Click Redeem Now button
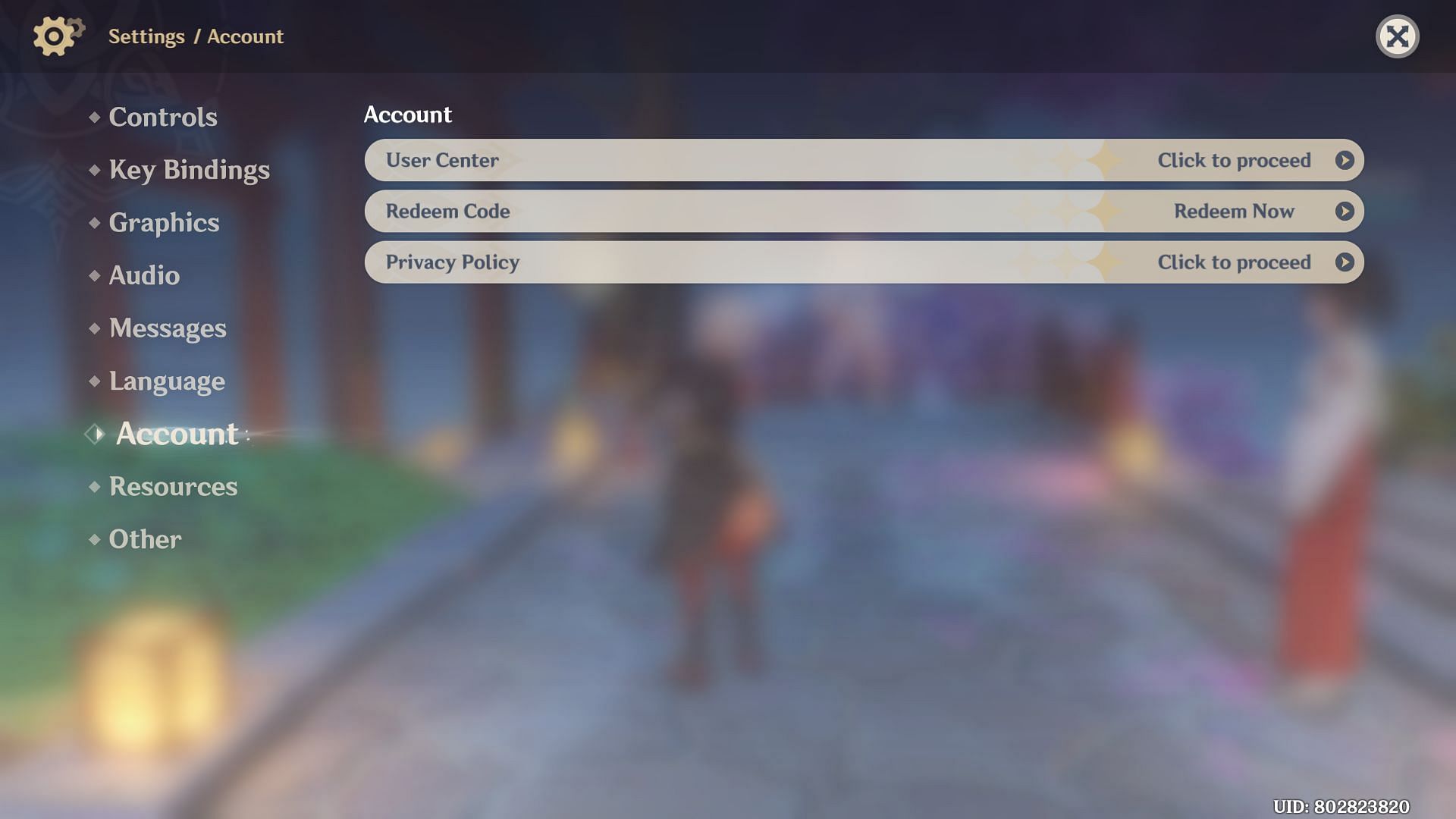Image resolution: width=1456 pixels, height=819 pixels. [1234, 210]
